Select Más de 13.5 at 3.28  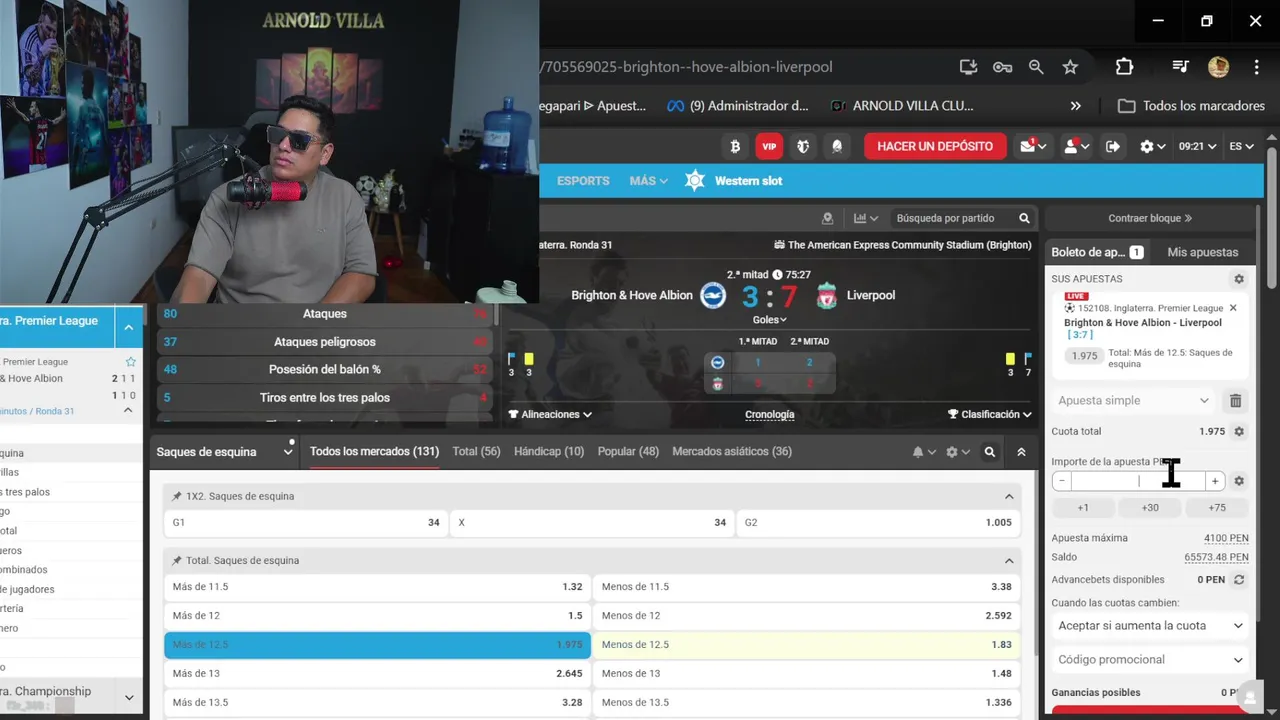(x=377, y=702)
